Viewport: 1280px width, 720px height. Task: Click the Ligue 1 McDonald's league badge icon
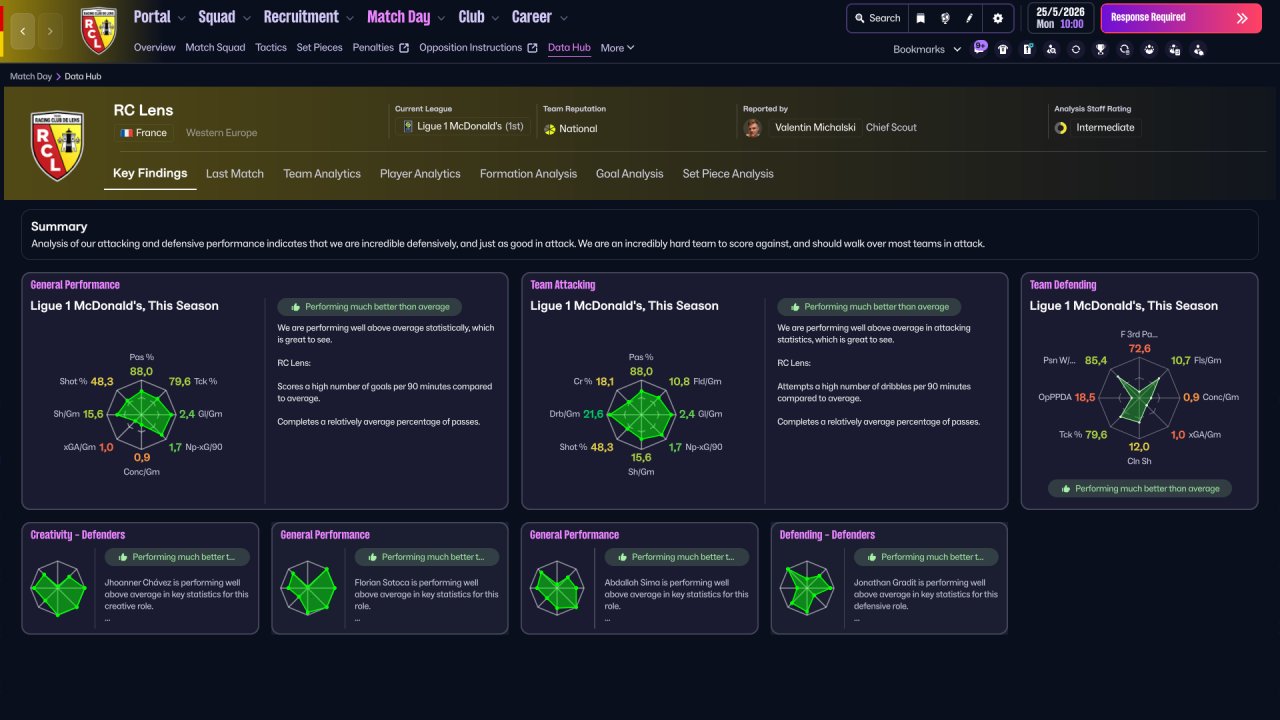pos(408,127)
